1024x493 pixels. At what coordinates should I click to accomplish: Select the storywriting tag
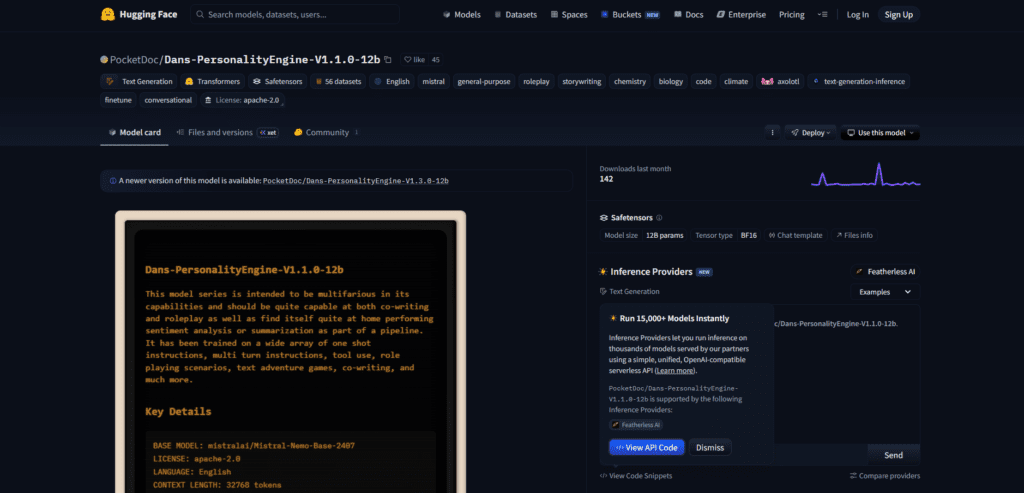(582, 82)
